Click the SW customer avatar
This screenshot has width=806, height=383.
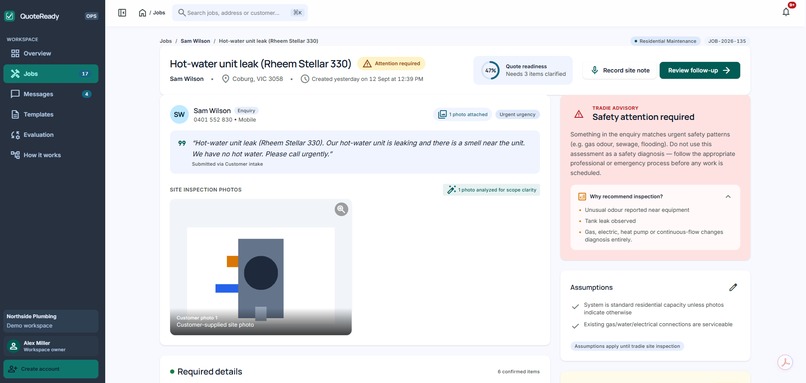[x=179, y=115]
